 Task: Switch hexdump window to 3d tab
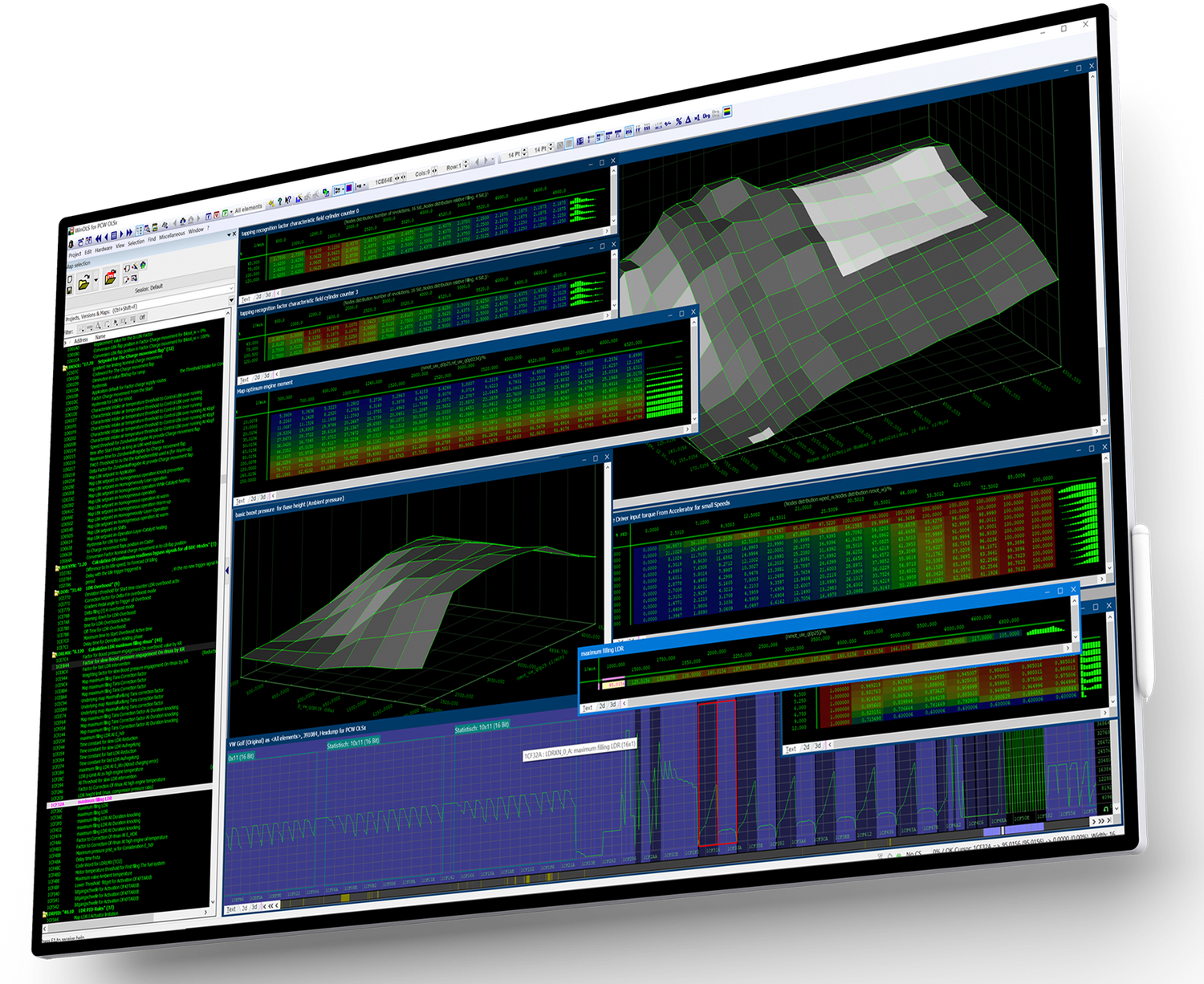[x=255, y=908]
